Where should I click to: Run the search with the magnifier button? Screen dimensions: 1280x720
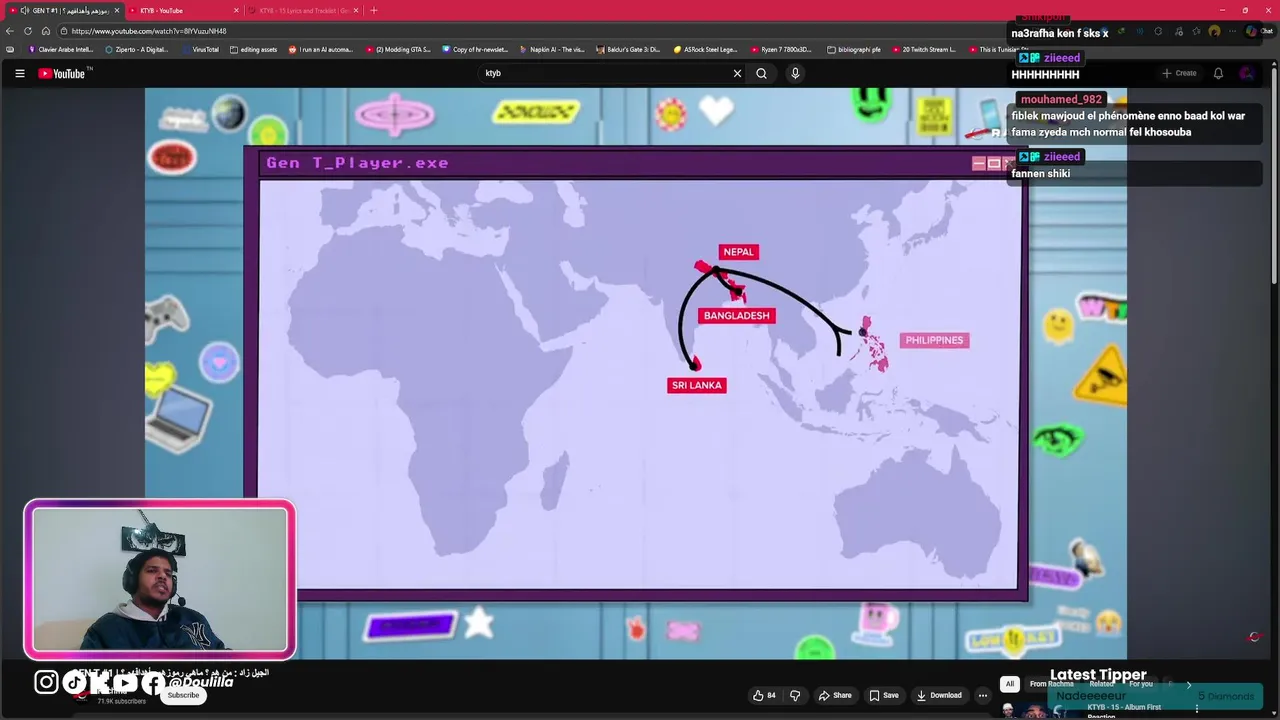[x=761, y=73]
